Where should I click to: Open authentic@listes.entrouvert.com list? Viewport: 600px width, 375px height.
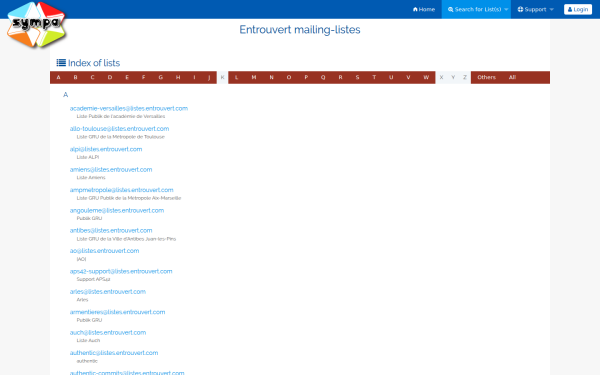click(x=114, y=353)
